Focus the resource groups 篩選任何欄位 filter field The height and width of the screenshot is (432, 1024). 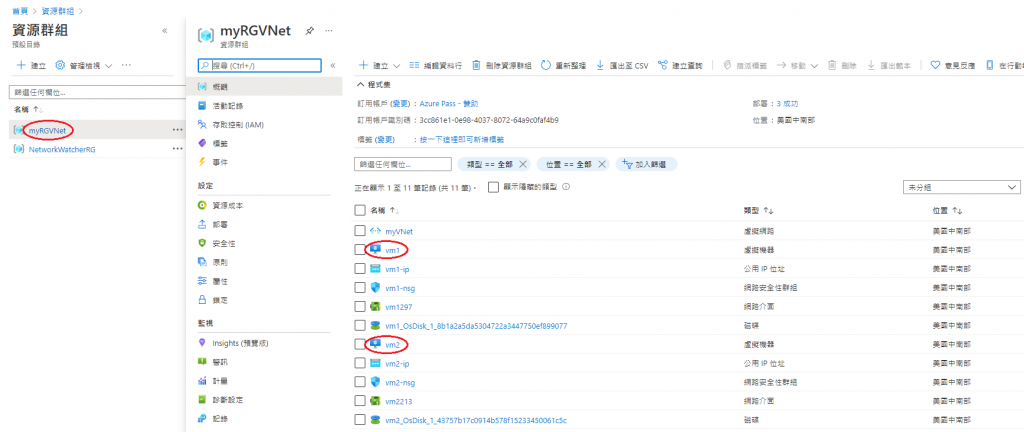click(98, 92)
